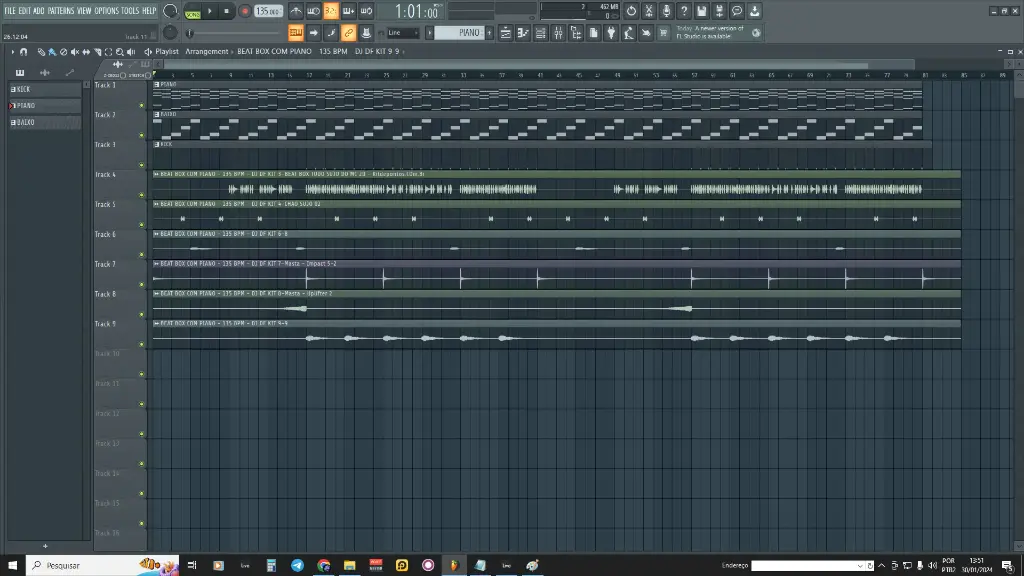Select the BAIXO pattern in picker
This screenshot has height=576, width=1024.
point(44,122)
